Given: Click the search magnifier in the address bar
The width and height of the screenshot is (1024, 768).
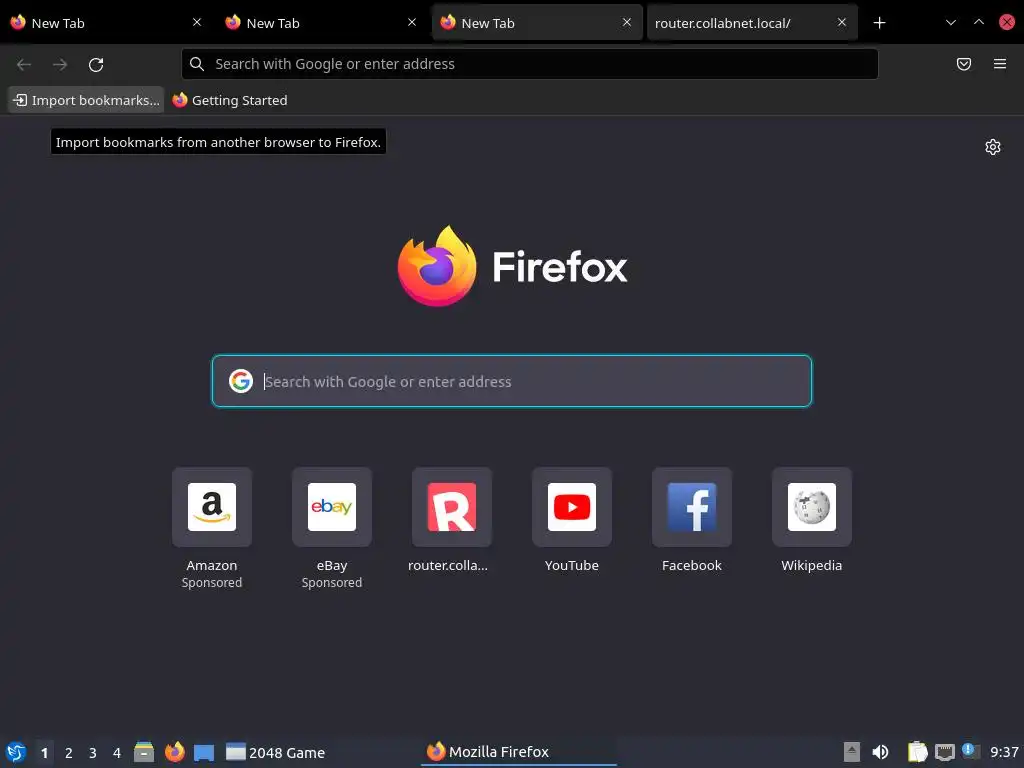Looking at the screenshot, I should pos(197,64).
